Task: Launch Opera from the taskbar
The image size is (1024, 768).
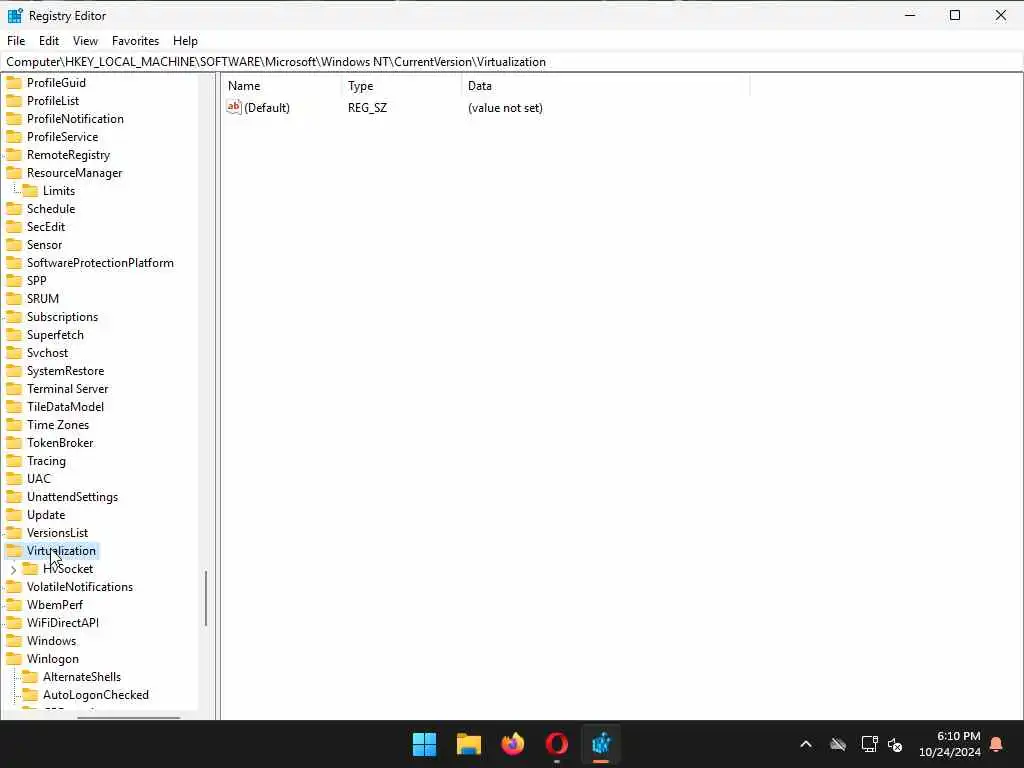Action: tap(557, 744)
